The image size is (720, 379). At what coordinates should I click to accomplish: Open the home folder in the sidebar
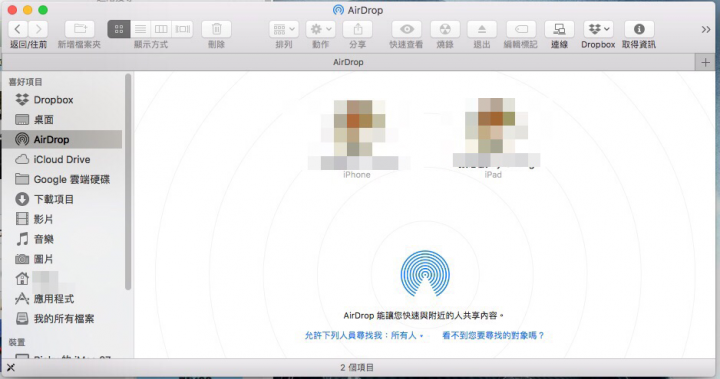[x=63, y=279]
